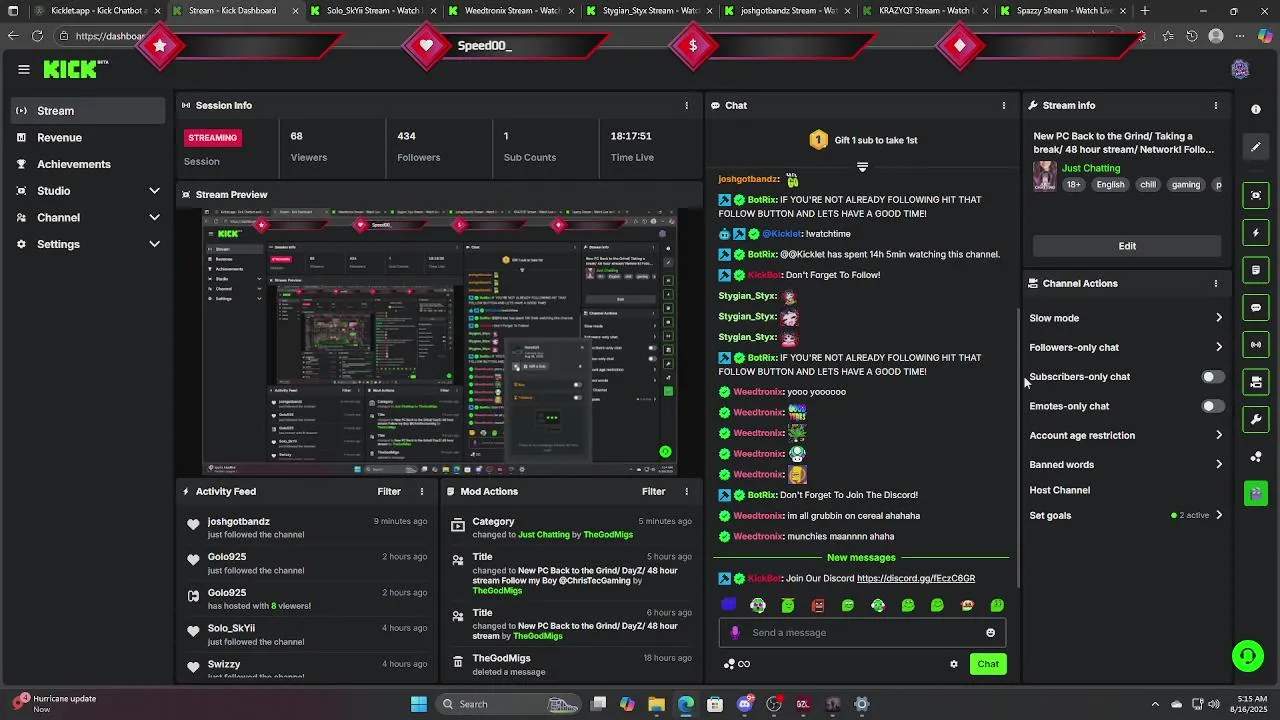Open Stream Info options menu (three dots)
This screenshot has width=1280, height=720.
[x=1215, y=105]
